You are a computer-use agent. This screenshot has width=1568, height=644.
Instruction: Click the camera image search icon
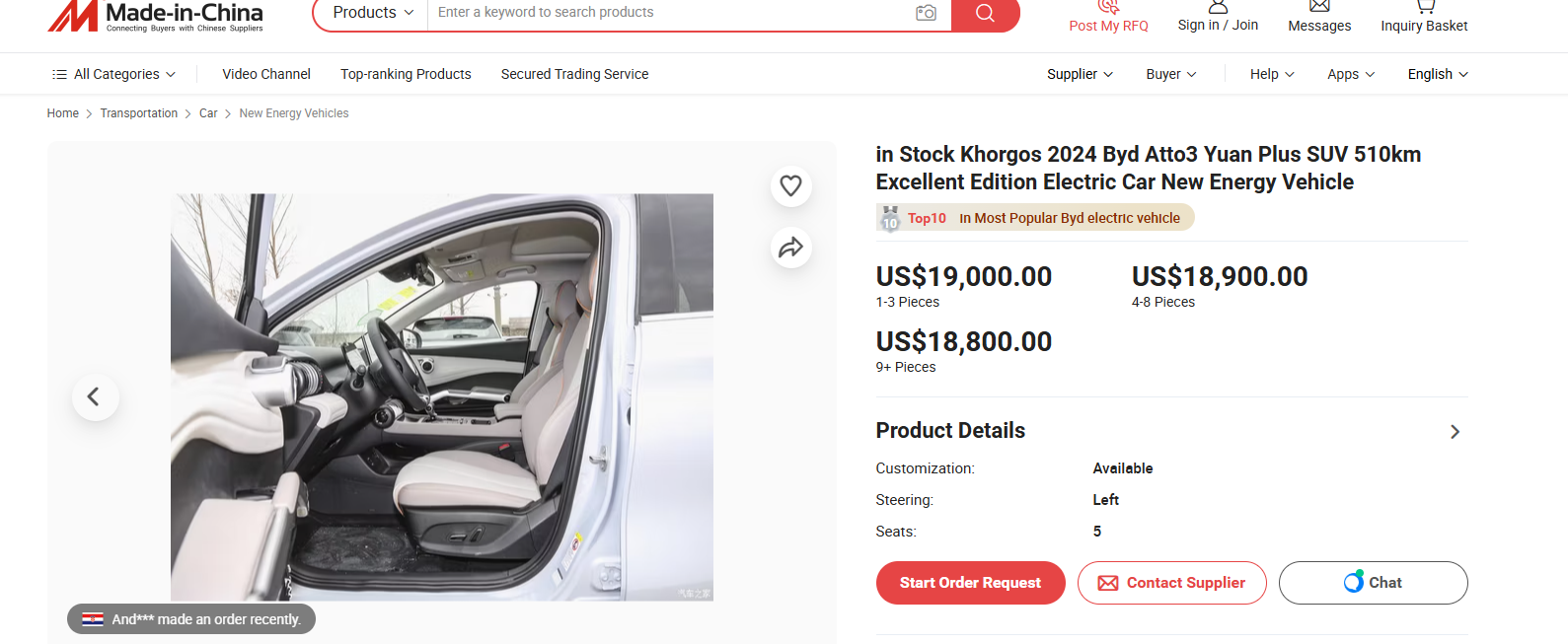tap(926, 13)
